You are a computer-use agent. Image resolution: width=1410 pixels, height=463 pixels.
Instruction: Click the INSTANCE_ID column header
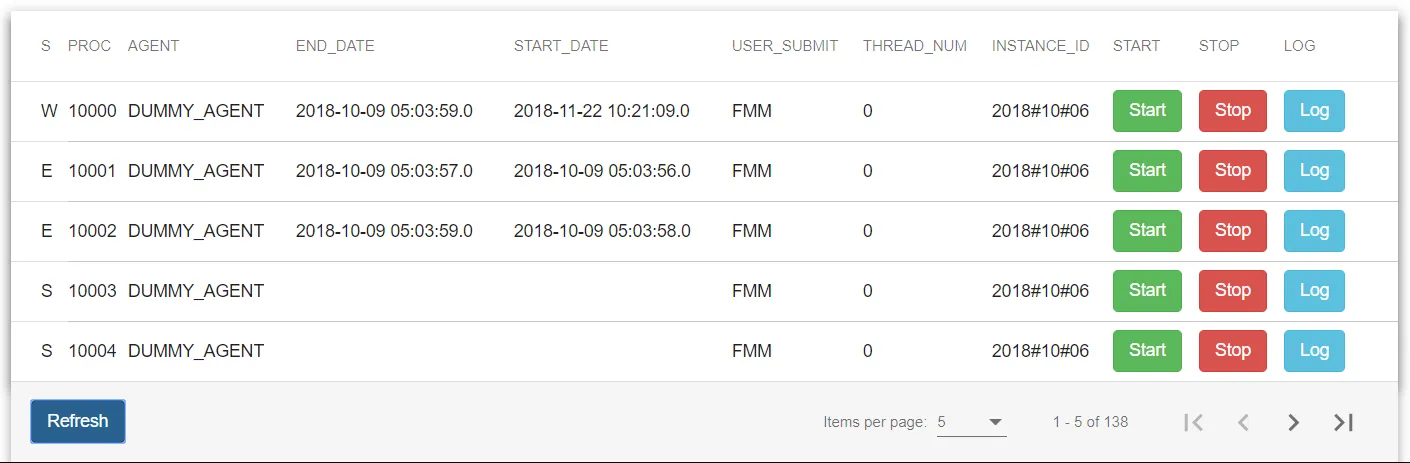1040,46
